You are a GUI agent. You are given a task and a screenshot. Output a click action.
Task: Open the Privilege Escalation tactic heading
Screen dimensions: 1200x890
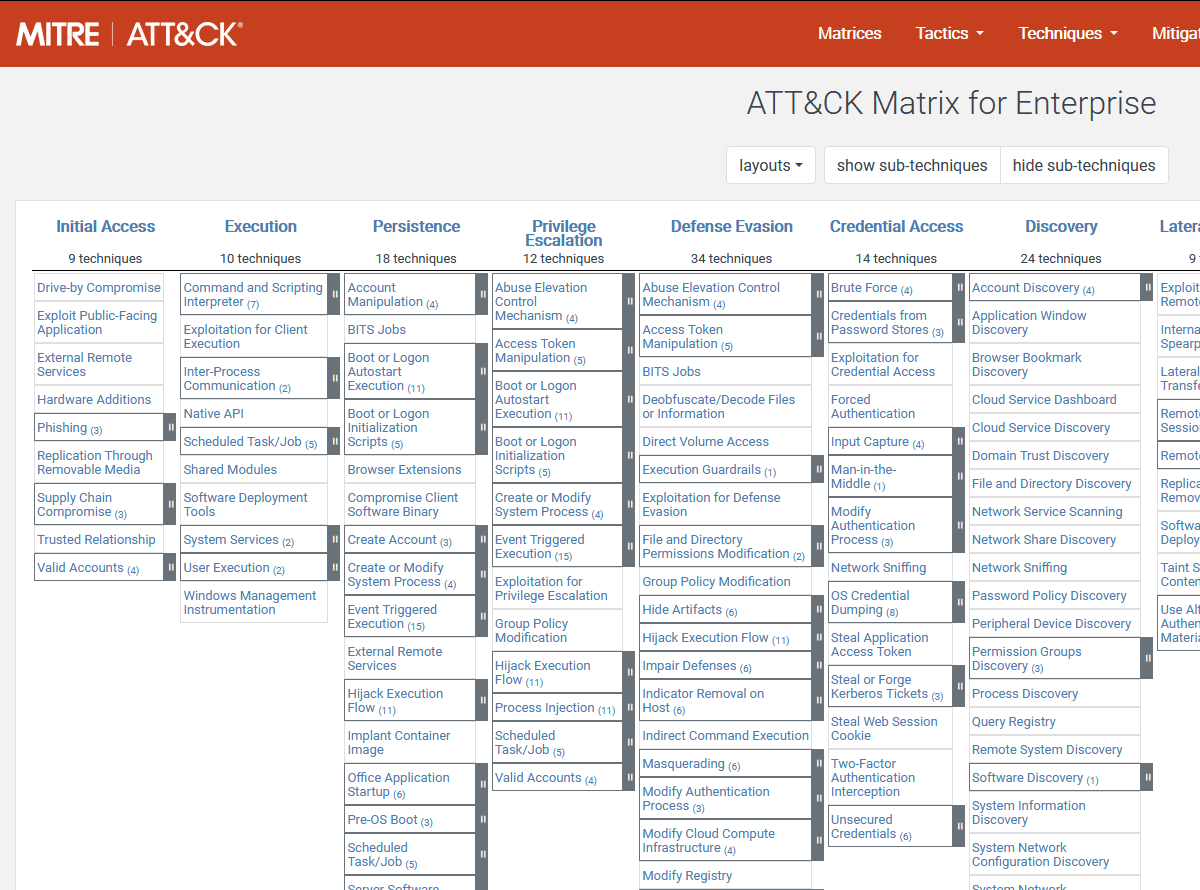click(563, 233)
